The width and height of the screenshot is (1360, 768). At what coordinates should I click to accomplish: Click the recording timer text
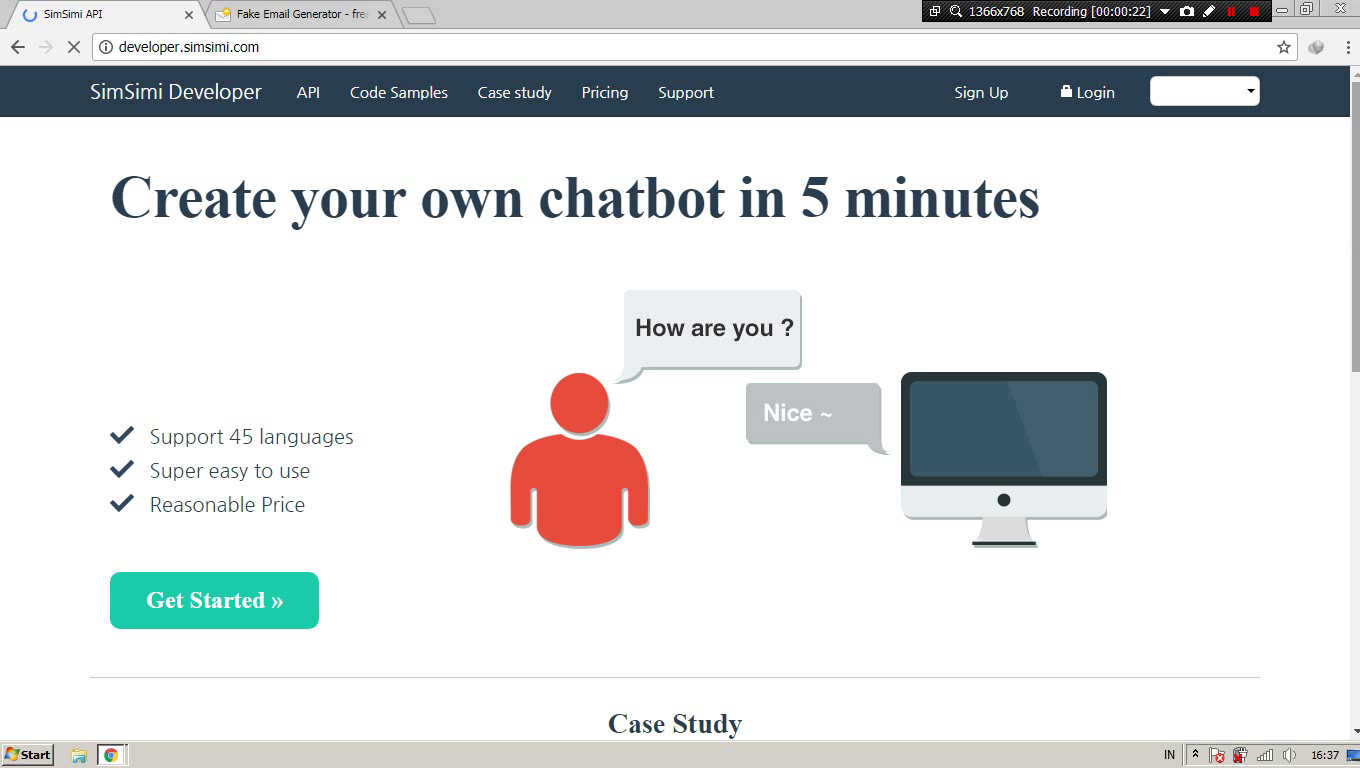click(1091, 11)
